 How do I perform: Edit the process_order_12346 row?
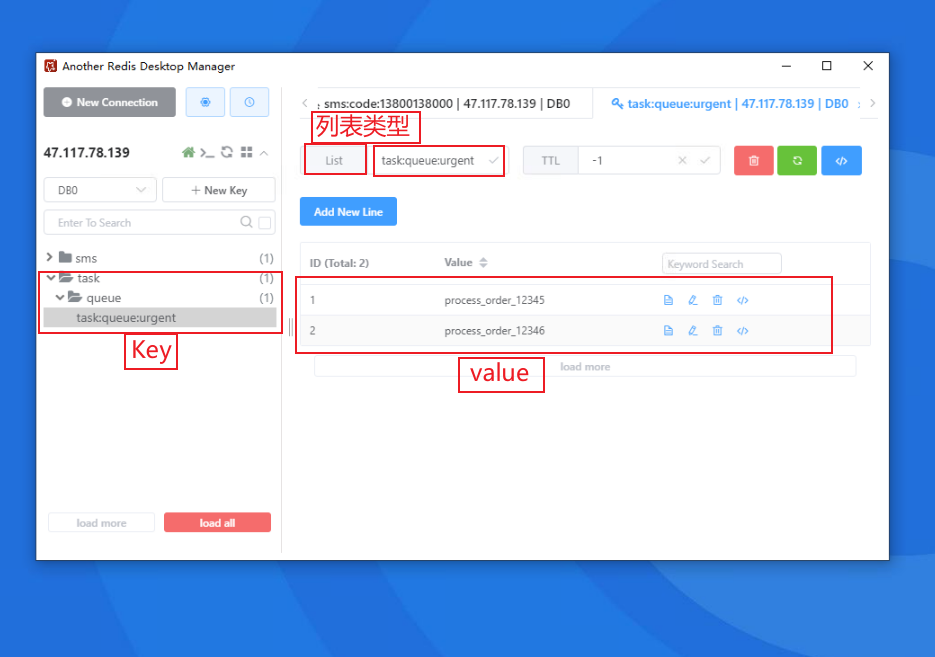(693, 330)
